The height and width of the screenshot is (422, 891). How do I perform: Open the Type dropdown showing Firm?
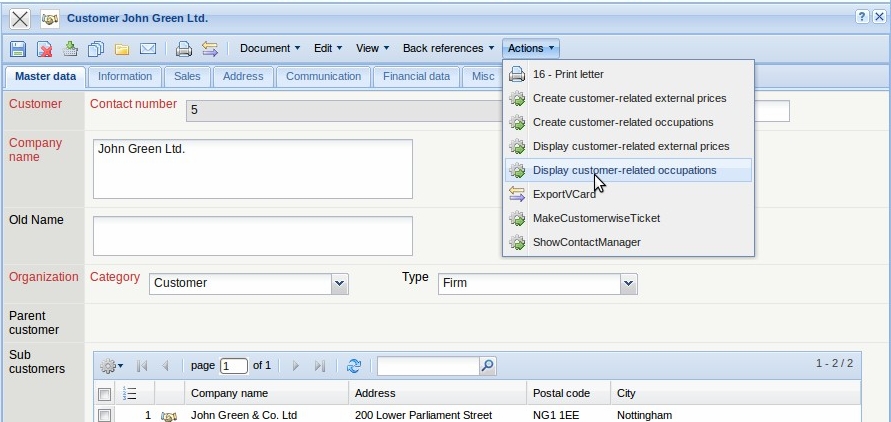click(628, 284)
